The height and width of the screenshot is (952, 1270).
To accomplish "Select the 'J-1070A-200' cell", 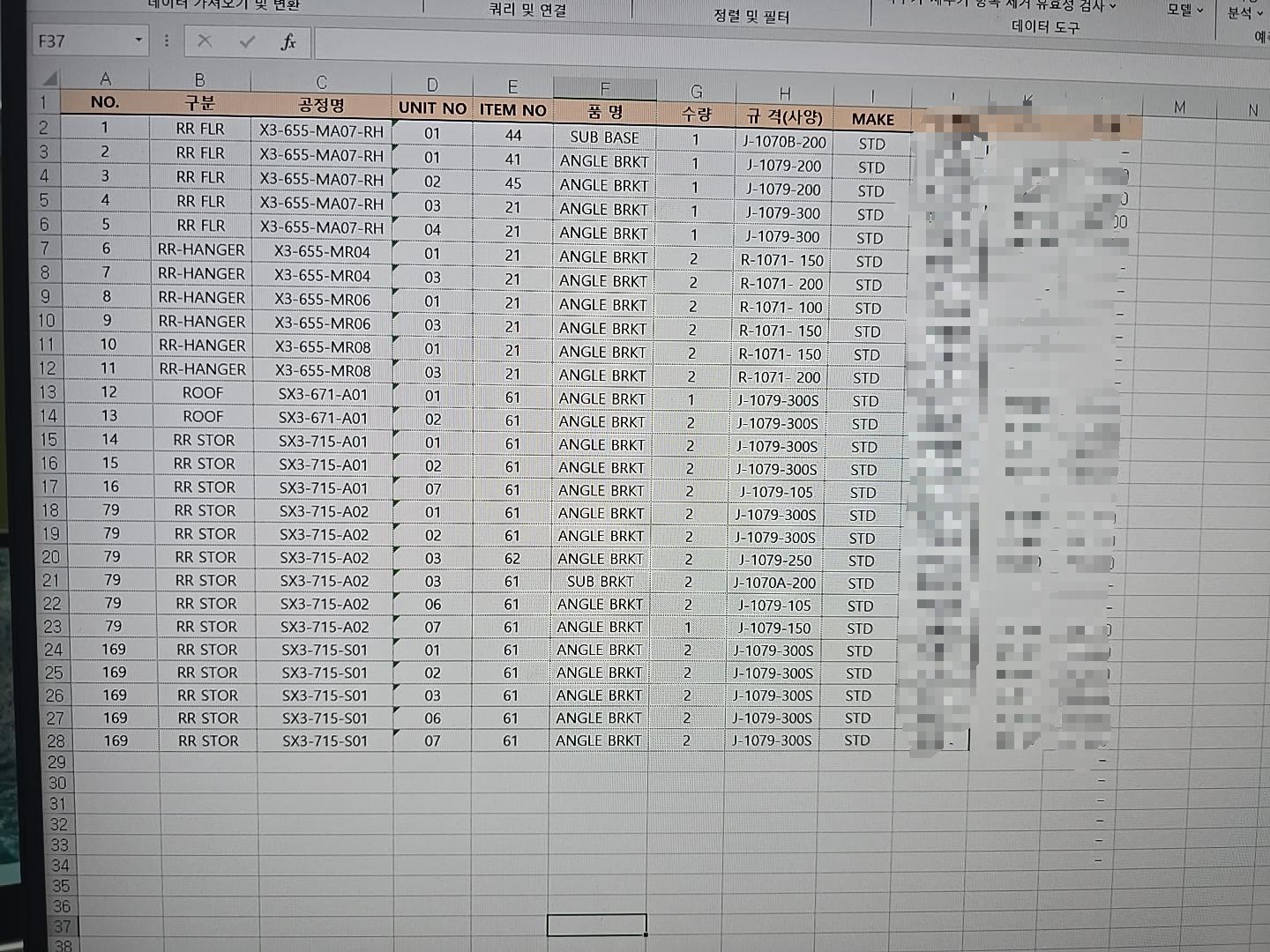I will [x=773, y=583].
